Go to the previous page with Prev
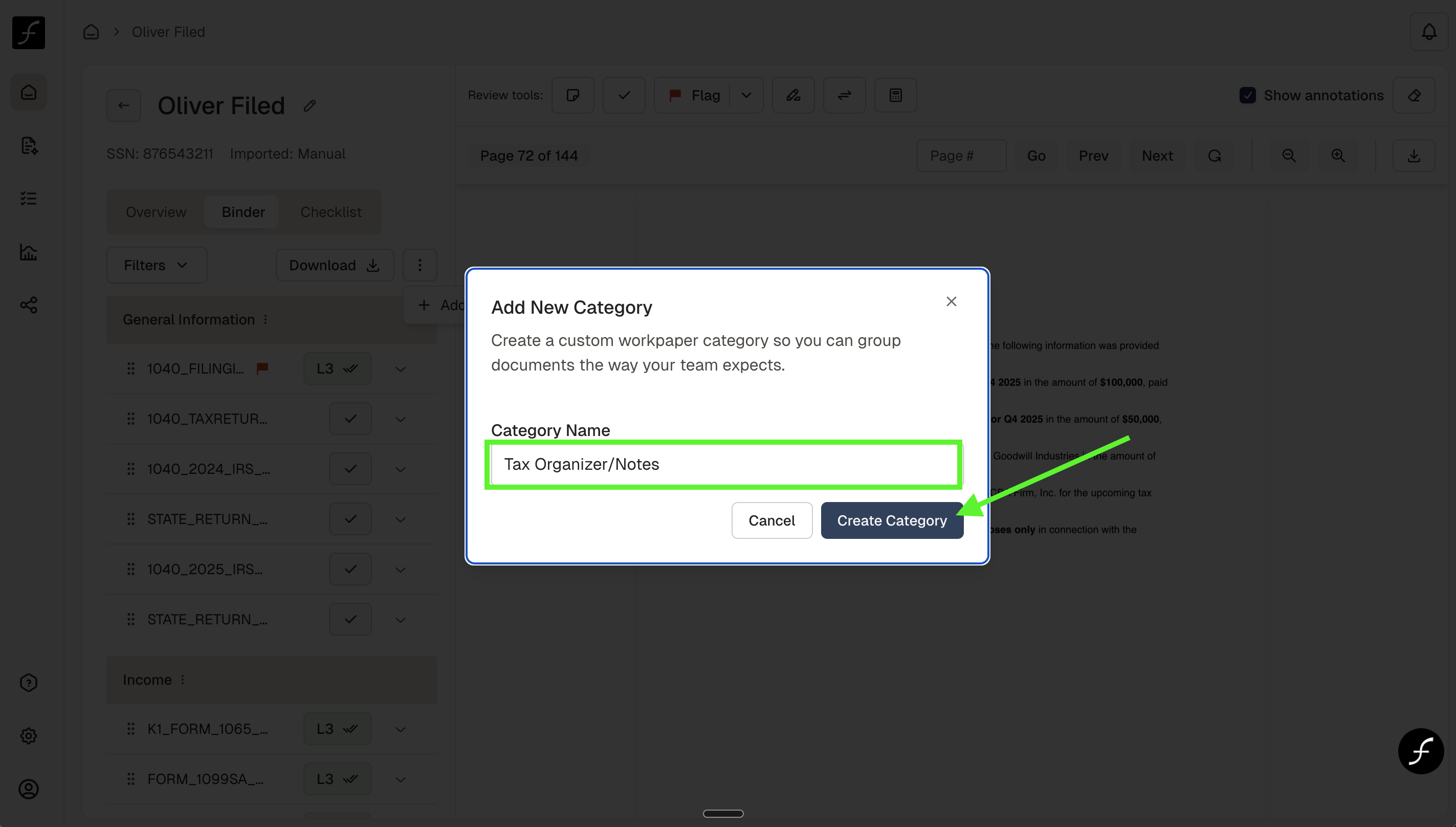This screenshot has width=1456, height=827. pyautogui.click(x=1093, y=156)
